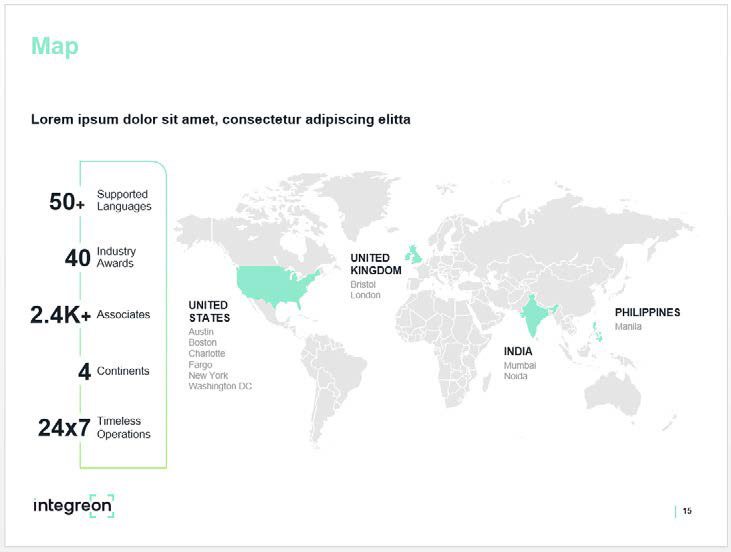The width and height of the screenshot is (731, 552).
Task: Click the highlighted United States map shape
Action: 275,283
